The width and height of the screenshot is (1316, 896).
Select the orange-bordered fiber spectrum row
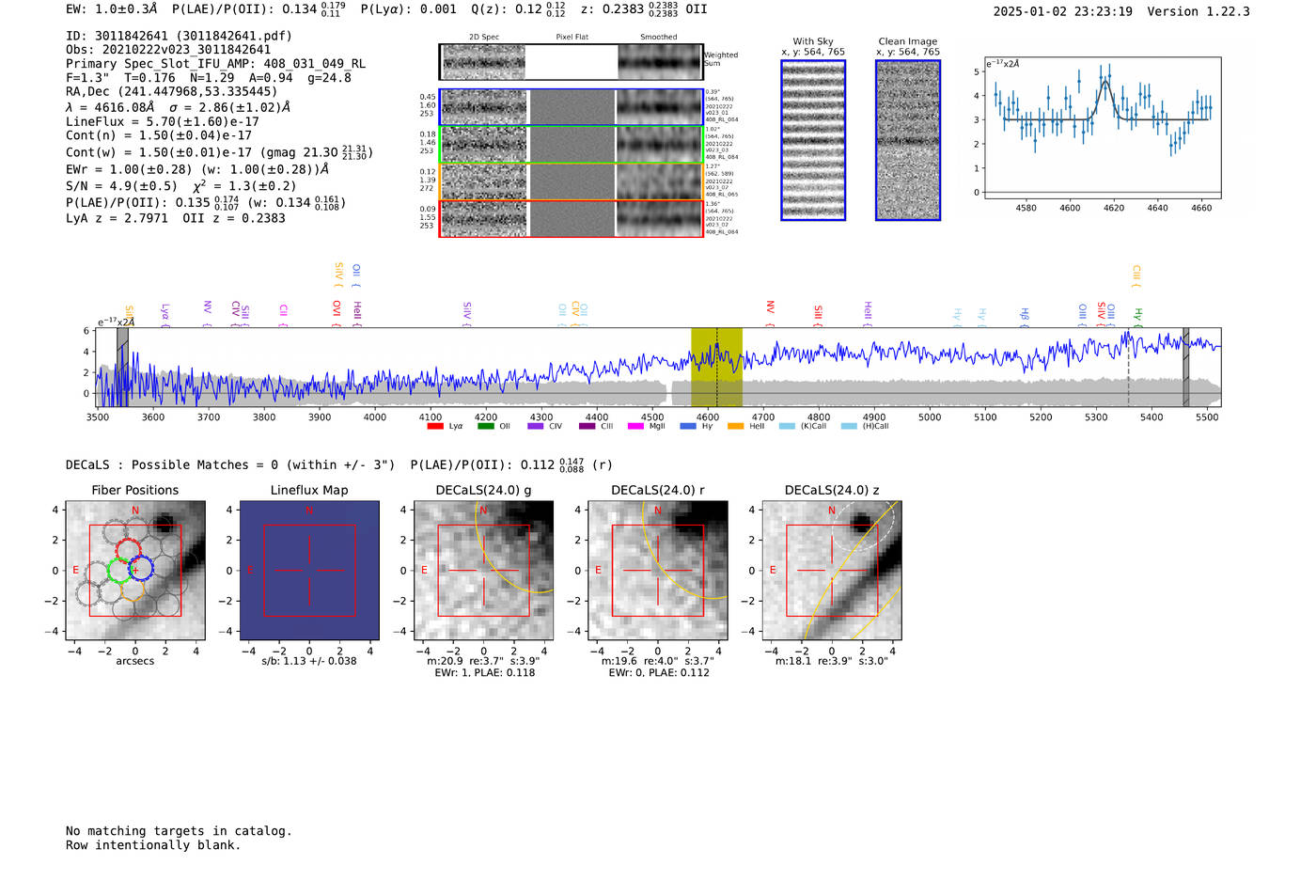click(x=572, y=181)
